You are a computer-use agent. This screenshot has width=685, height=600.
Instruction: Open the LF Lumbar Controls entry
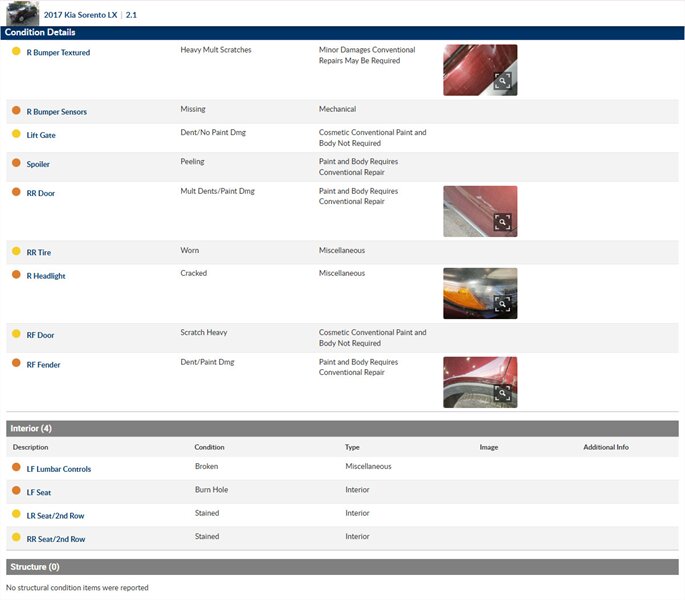(x=62, y=469)
